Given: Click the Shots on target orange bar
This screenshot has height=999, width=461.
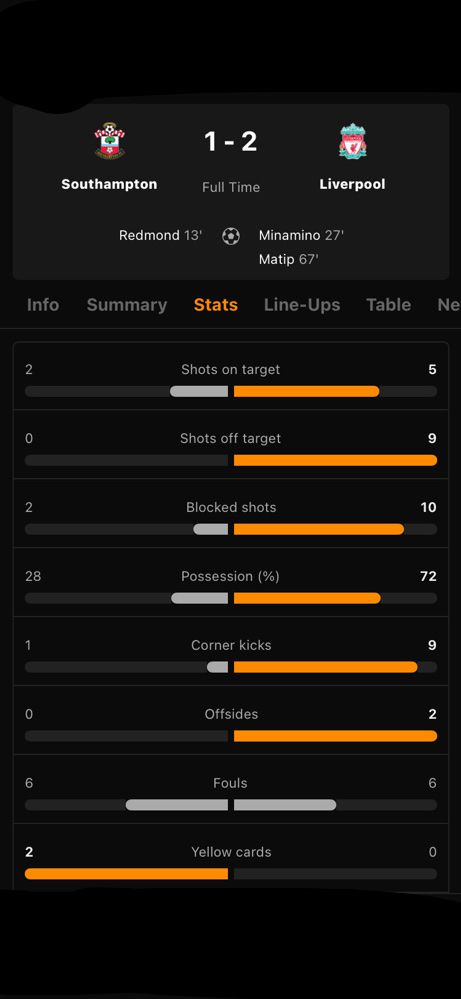Looking at the screenshot, I should point(306,391).
